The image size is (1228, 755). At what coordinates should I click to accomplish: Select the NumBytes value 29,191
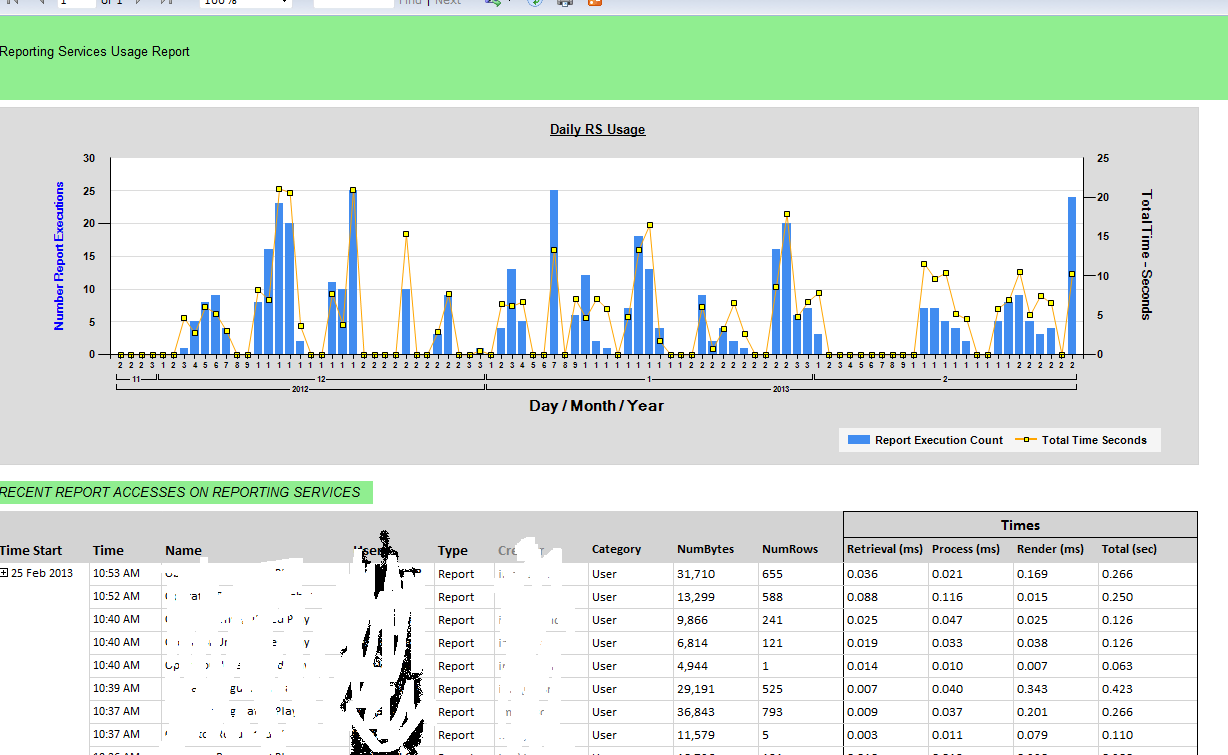696,689
